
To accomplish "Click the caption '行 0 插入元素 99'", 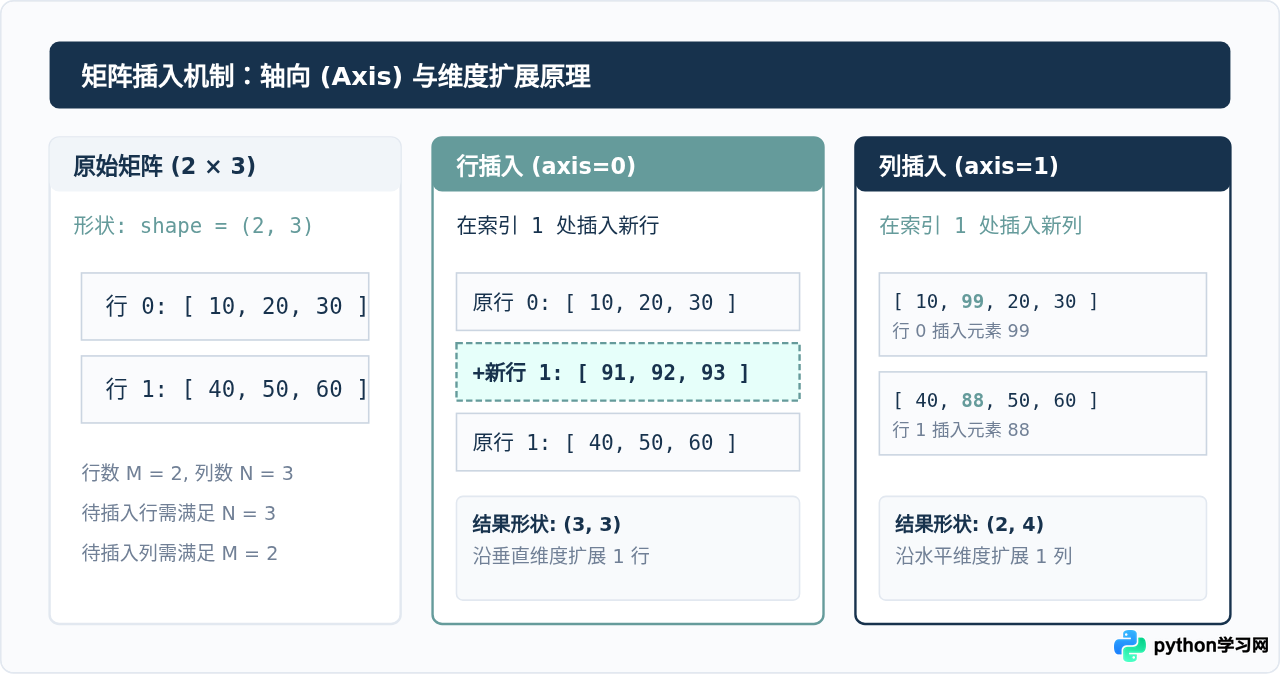I will (x=961, y=331).
